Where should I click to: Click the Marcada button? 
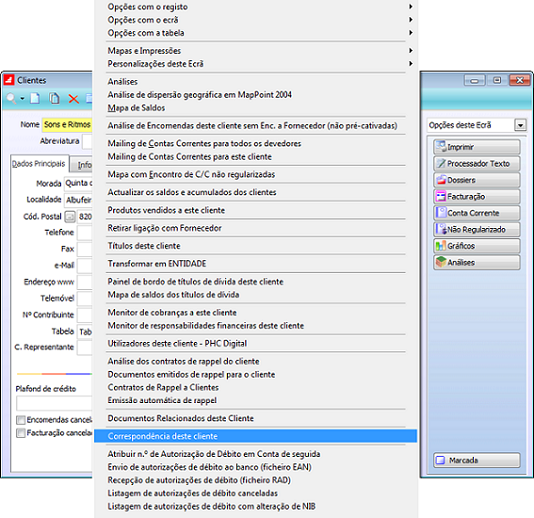point(477,460)
